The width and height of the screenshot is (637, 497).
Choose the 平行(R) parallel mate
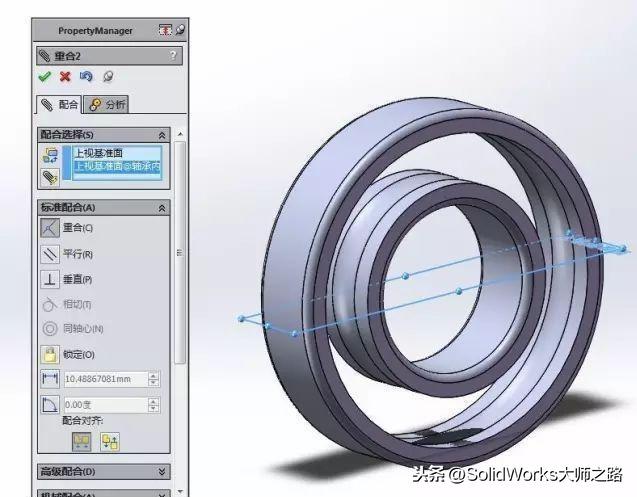pyautogui.click(x=67, y=254)
